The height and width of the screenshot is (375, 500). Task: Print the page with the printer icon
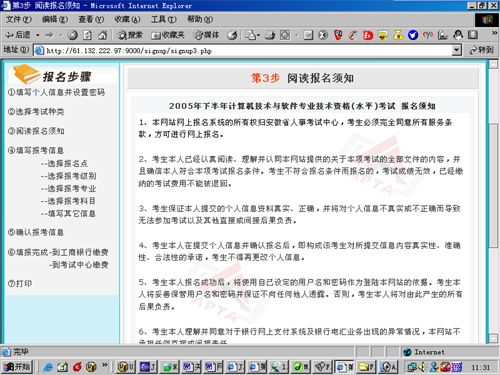tap(270, 35)
